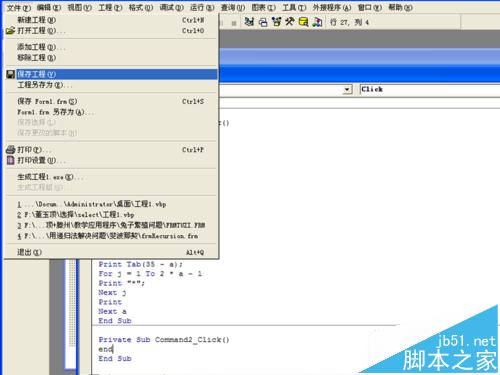Click the 行 27, 列 4 position indicator
The image size is (500, 375).
pyautogui.click(x=349, y=22)
